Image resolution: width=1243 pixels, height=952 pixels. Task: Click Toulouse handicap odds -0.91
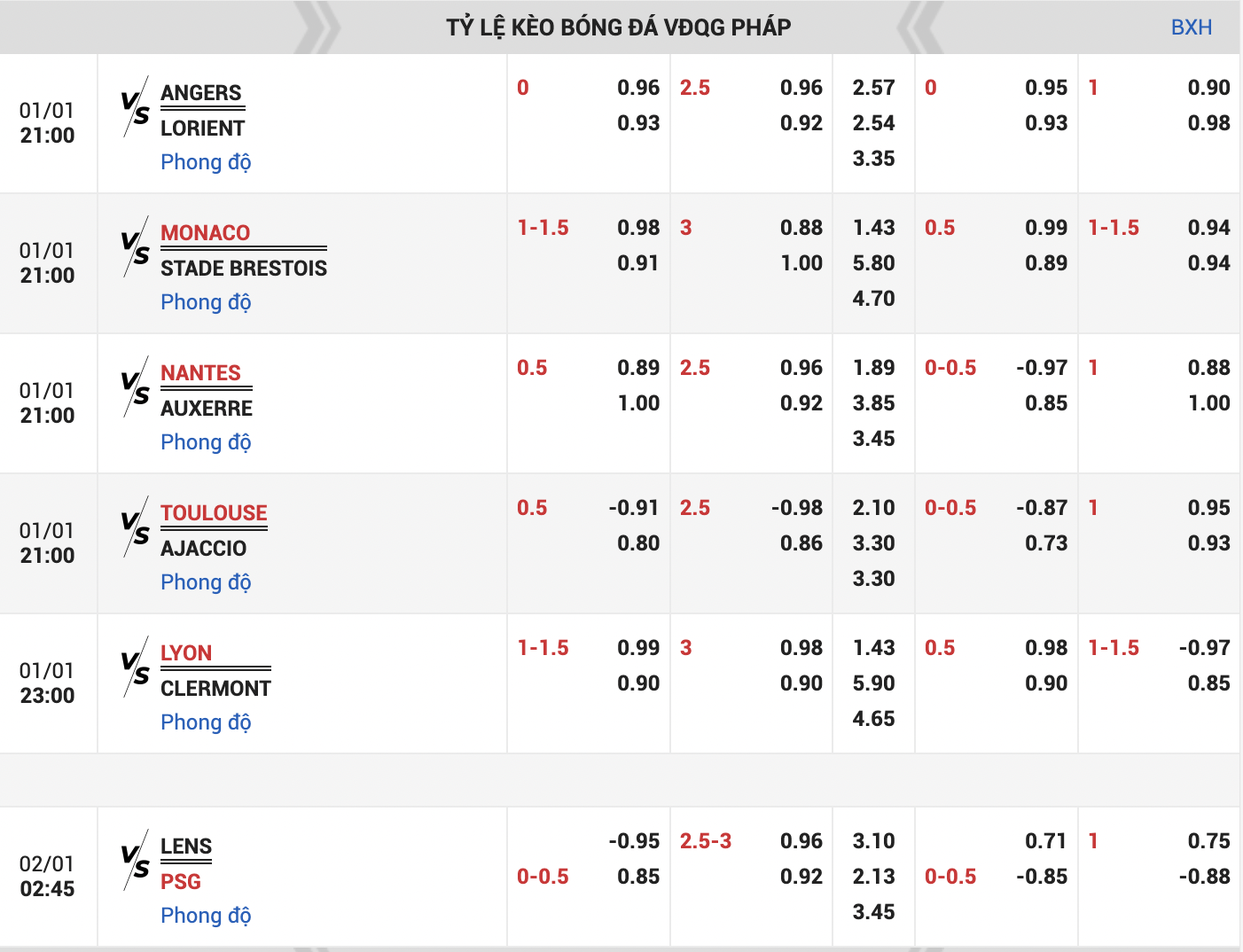coord(634,508)
